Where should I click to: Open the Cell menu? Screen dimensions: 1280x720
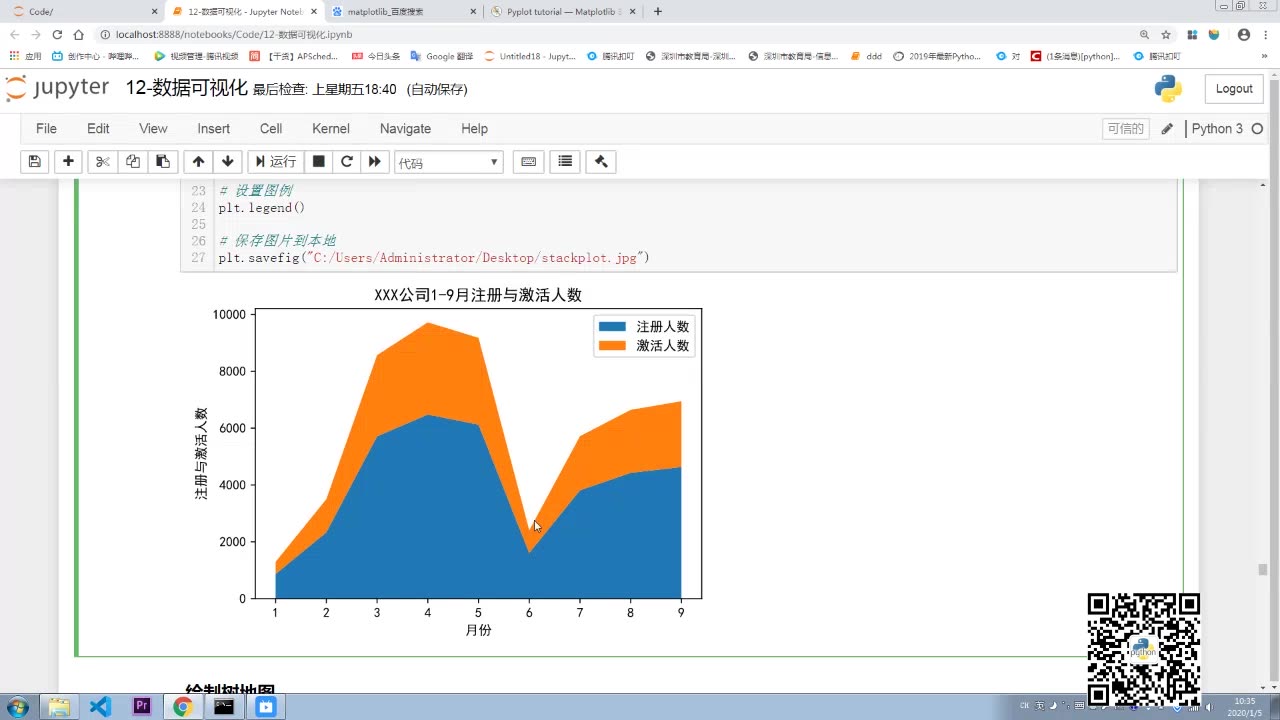pyautogui.click(x=271, y=129)
